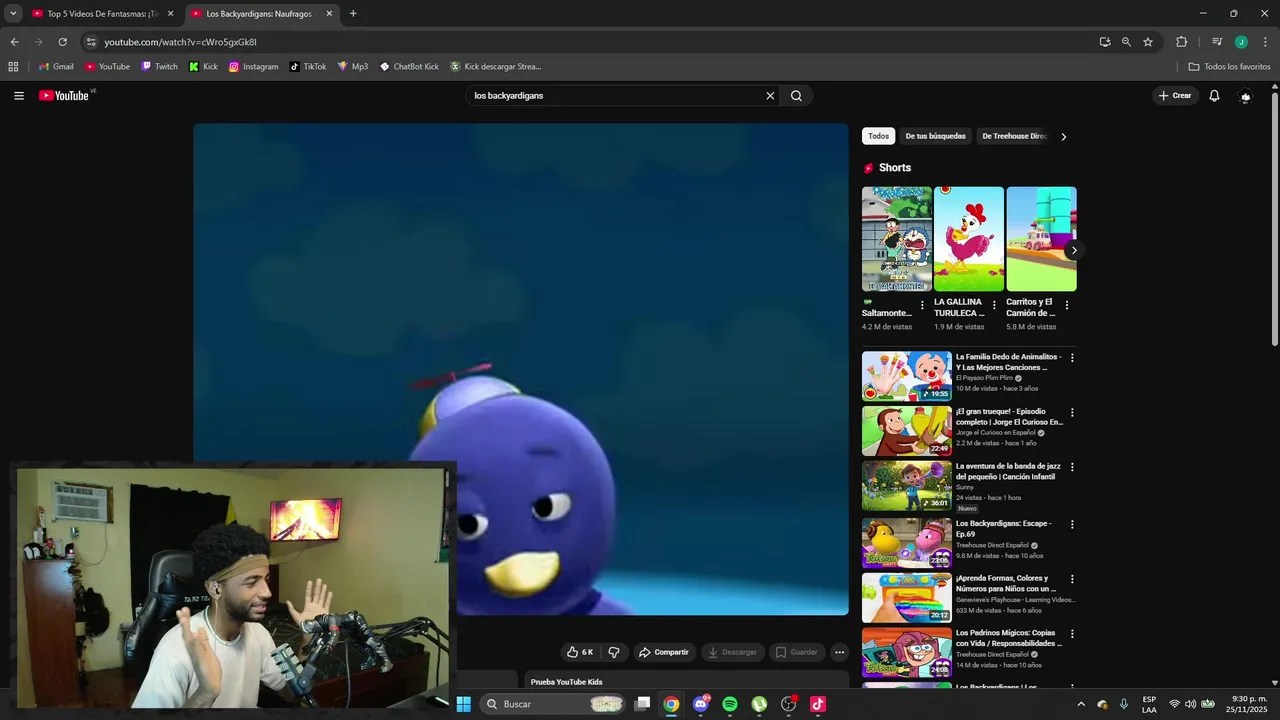Image resolution: width=1280 pixels, height=720 pixels.
Task: Open options menu for Carritos short
Action: point(1067,305)
